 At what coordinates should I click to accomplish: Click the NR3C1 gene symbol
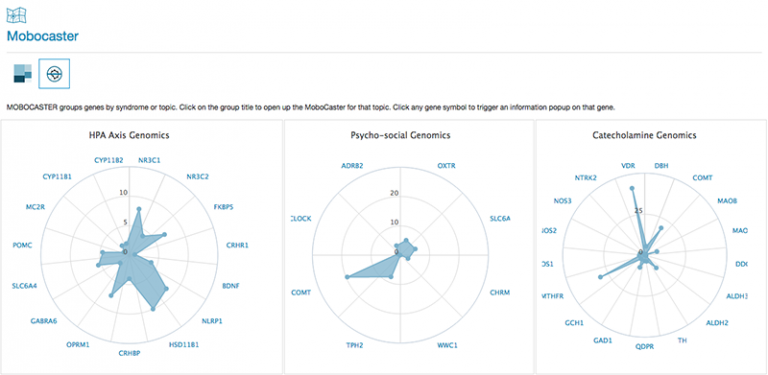(x=148, y=160)
